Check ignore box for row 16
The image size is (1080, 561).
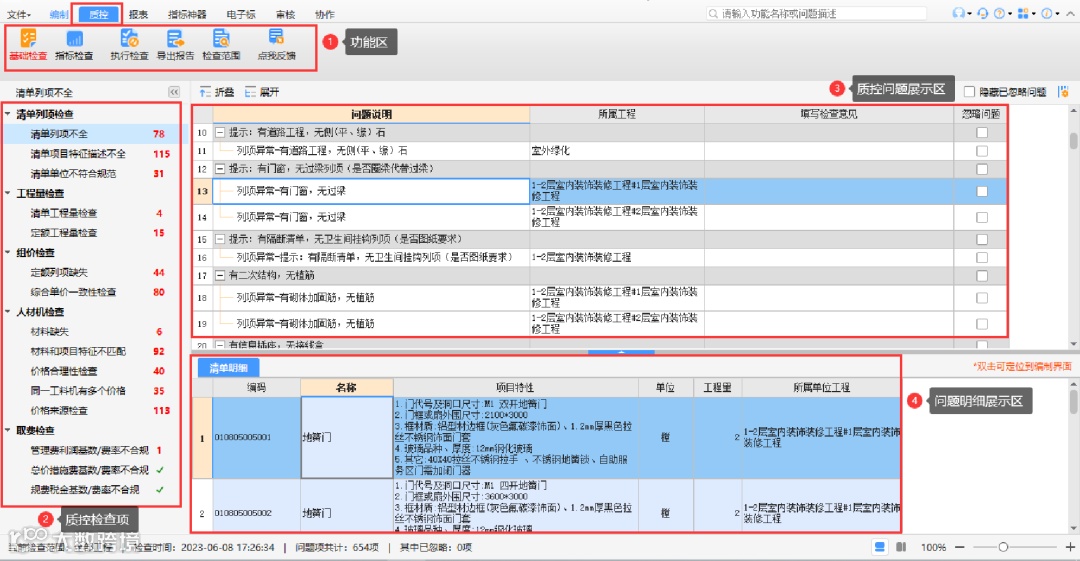(x=982, y=257)
